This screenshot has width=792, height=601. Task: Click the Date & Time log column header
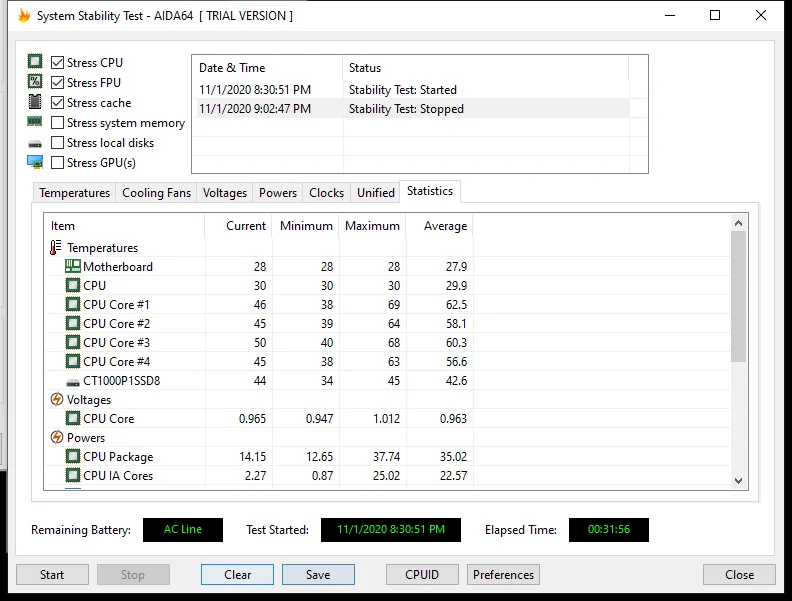pyautogui.click(x=267, y=68)
